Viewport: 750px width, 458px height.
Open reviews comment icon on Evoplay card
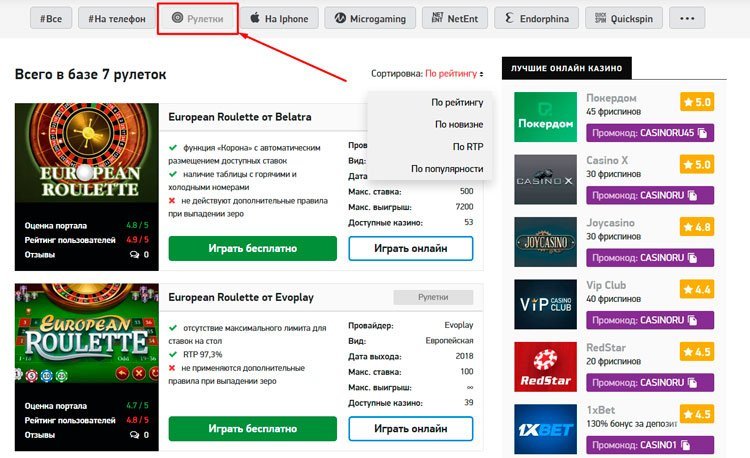pos(134,435)
